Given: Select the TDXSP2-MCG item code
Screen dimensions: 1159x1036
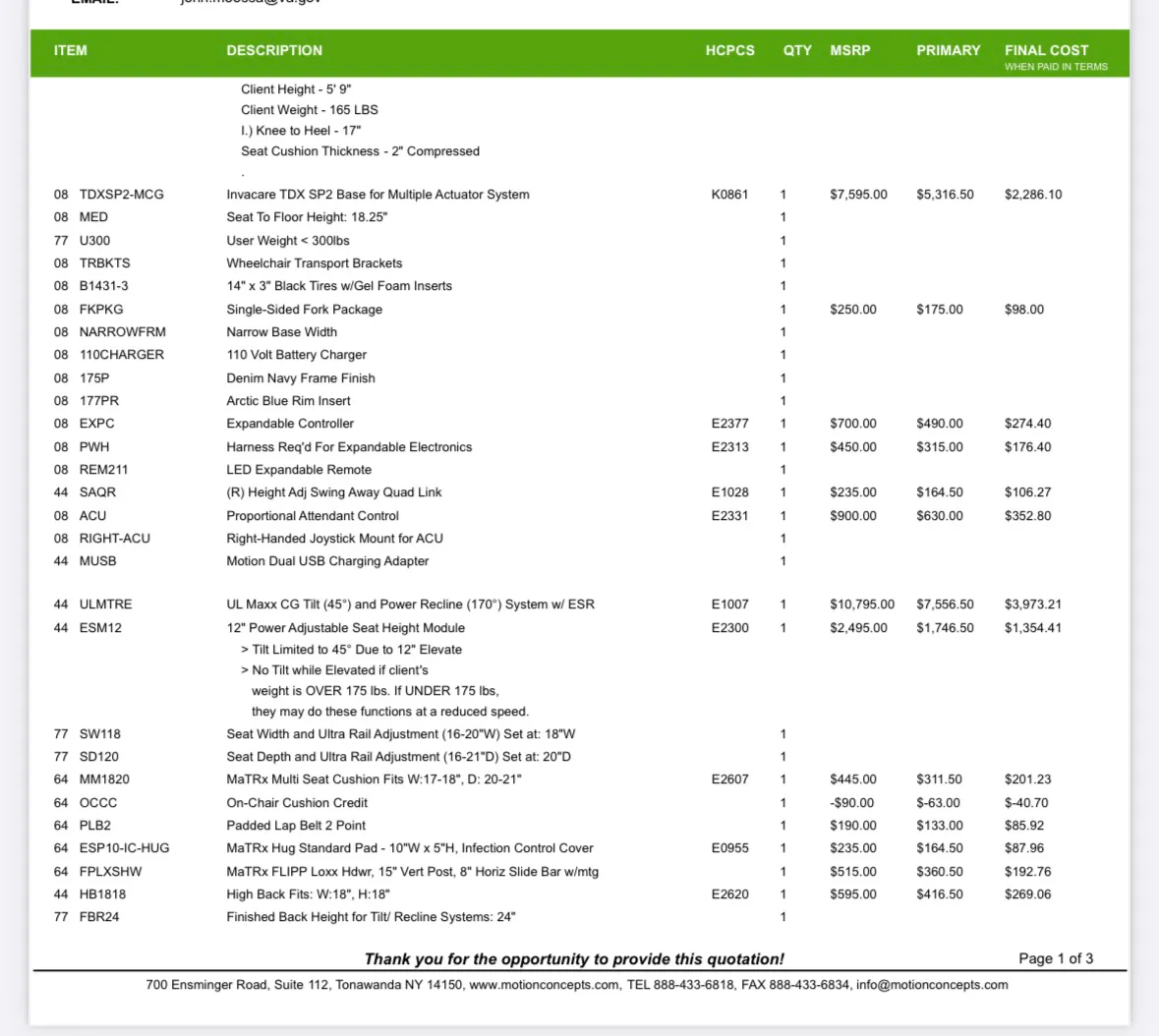Looking at the screenshot, I should pos(121,195).
